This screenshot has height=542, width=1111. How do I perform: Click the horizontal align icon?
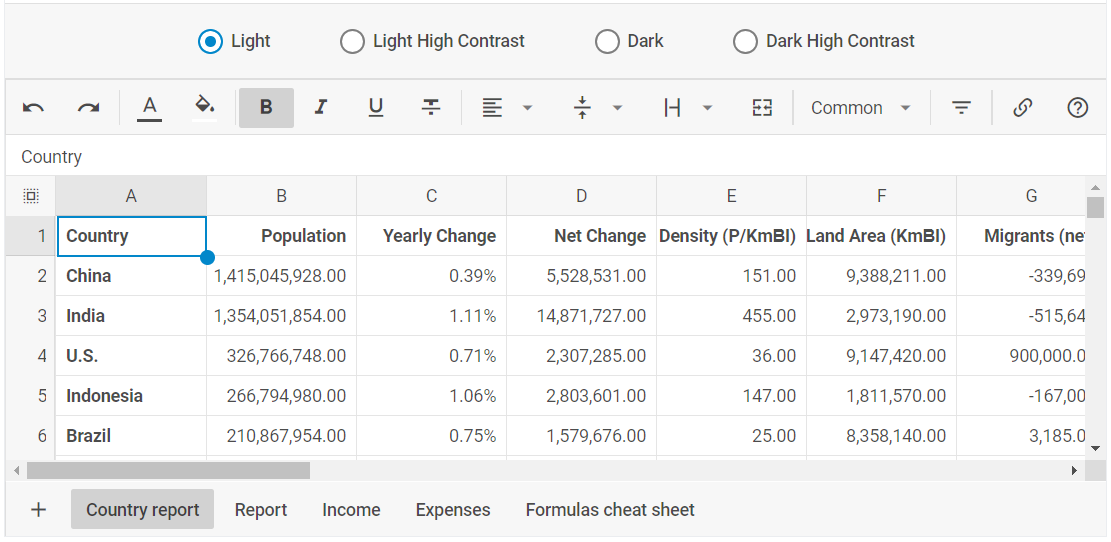pyautogui.click(x=492, y=108)
